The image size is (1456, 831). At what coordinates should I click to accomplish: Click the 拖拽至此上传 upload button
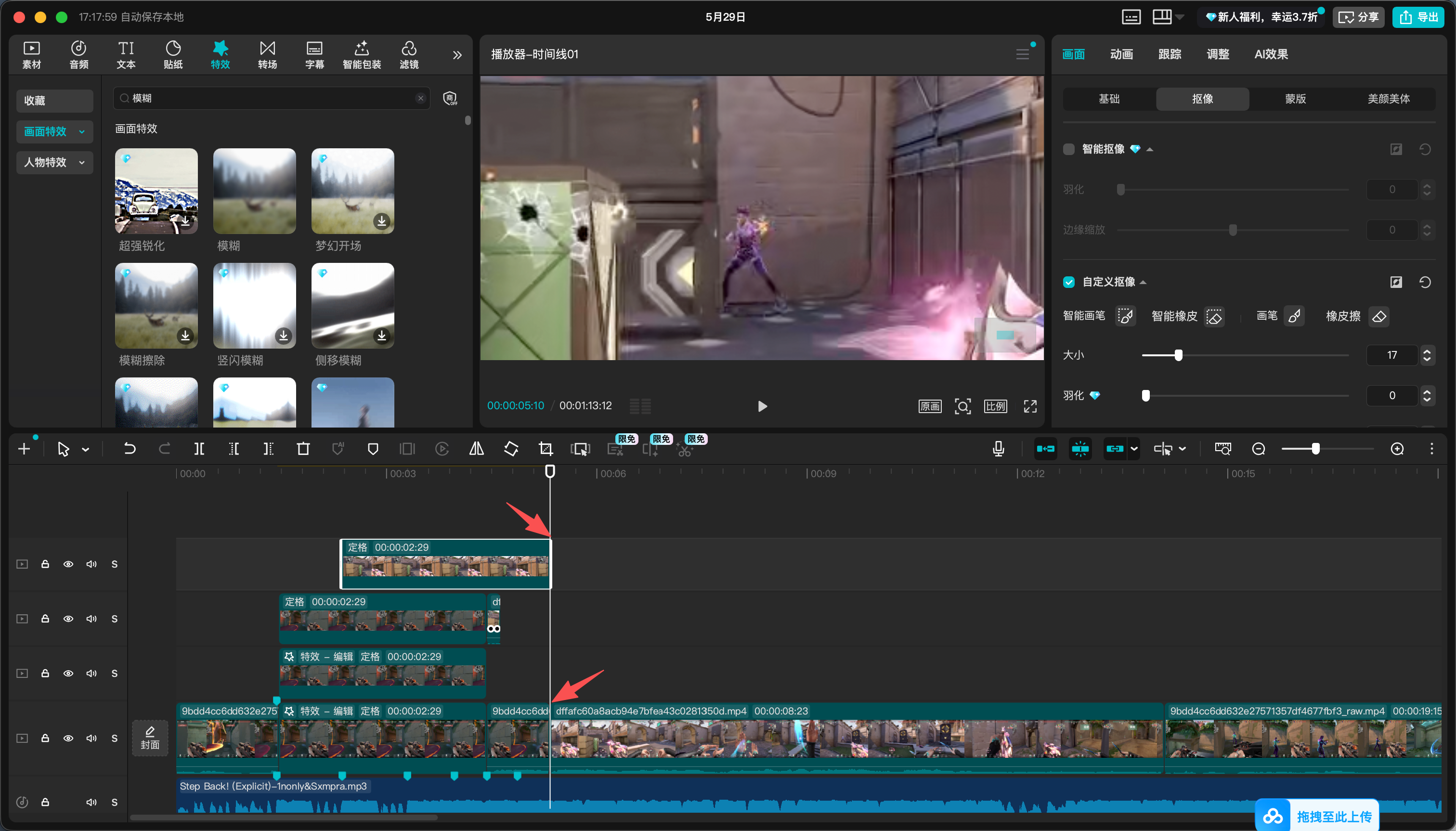(1317, 816)
